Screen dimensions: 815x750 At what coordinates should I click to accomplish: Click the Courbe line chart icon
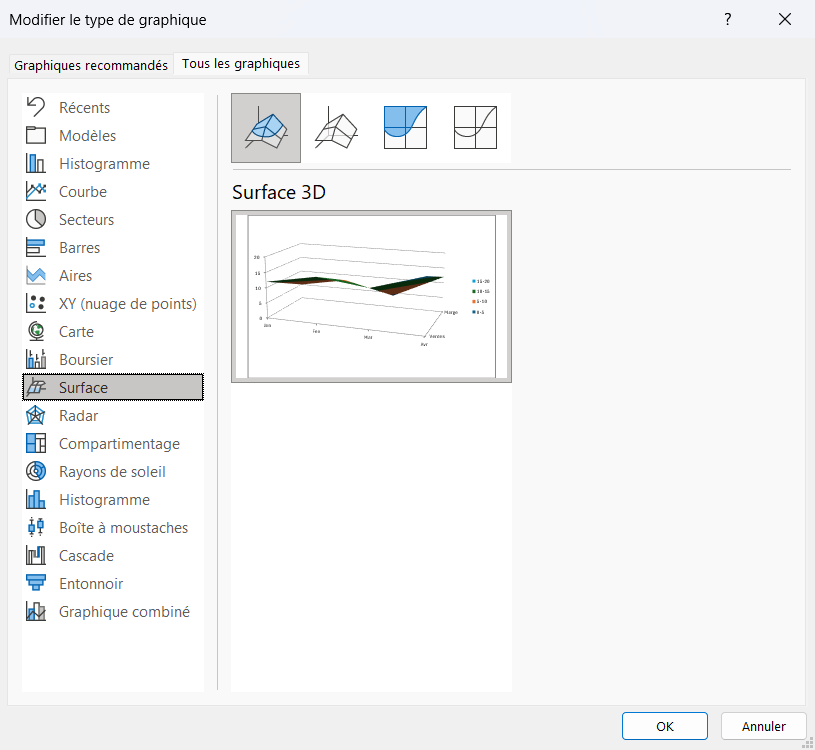point(36,191)
